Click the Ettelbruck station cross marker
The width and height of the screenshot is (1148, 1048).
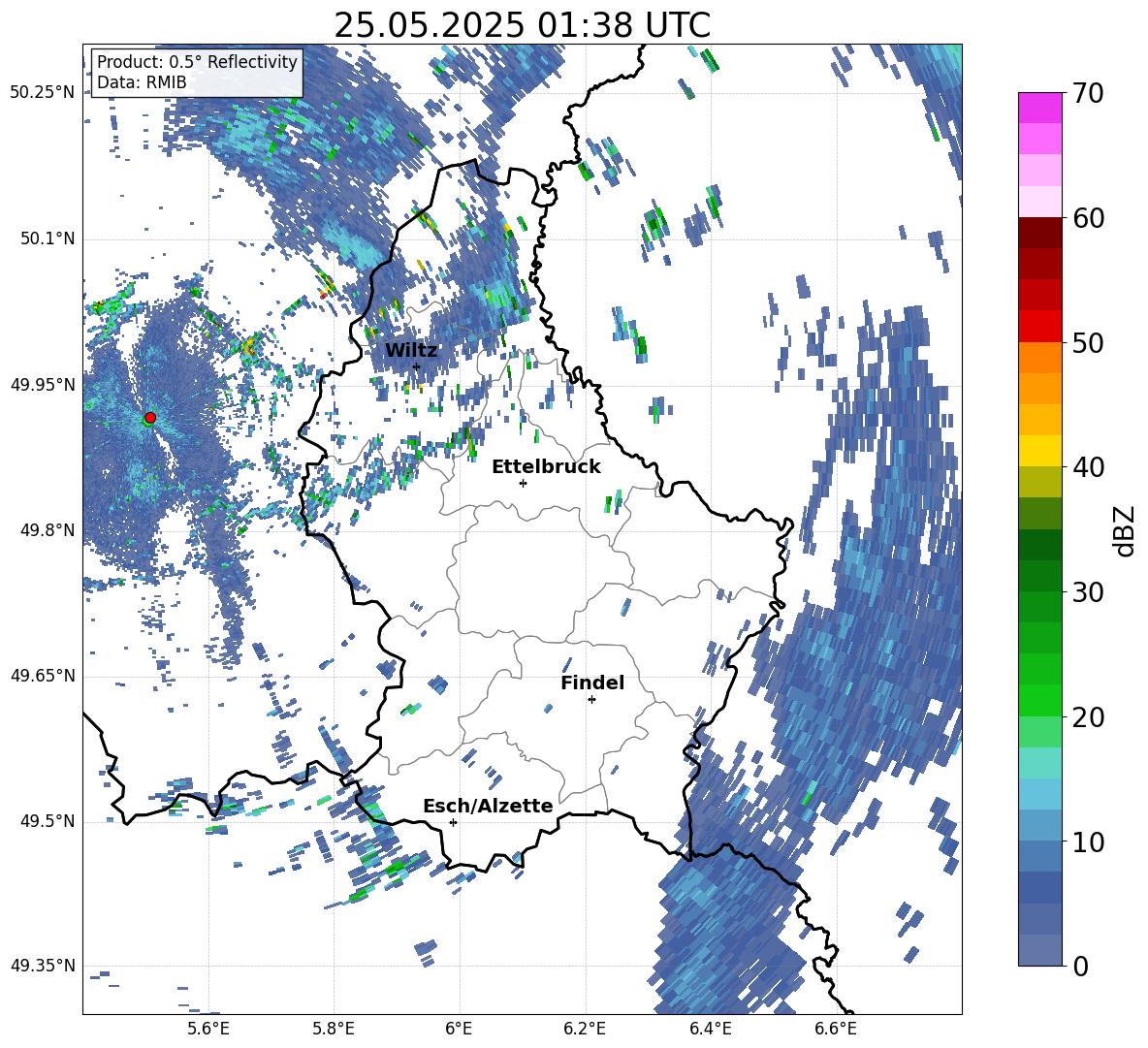tap(523, 483)
